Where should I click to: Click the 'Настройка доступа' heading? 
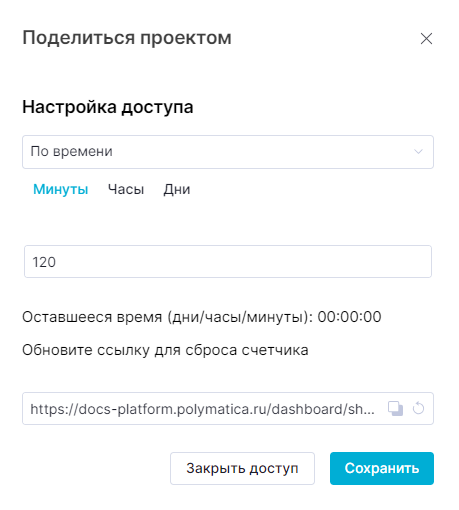pyautogui.click(x=108, y=107)
